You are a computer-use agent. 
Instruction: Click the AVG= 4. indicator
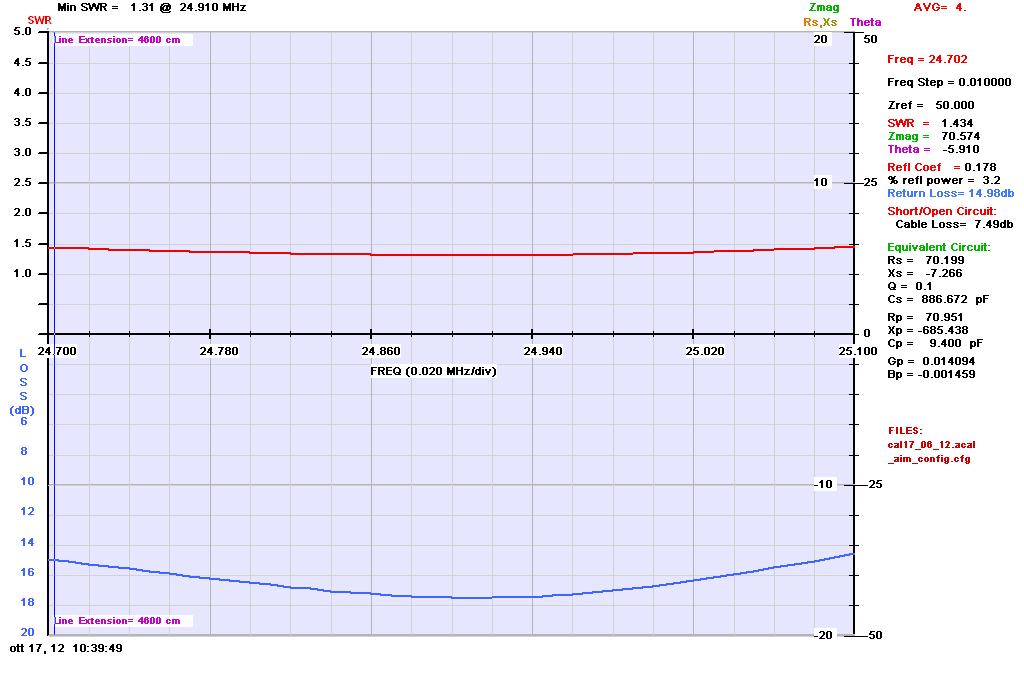(940, 7)
